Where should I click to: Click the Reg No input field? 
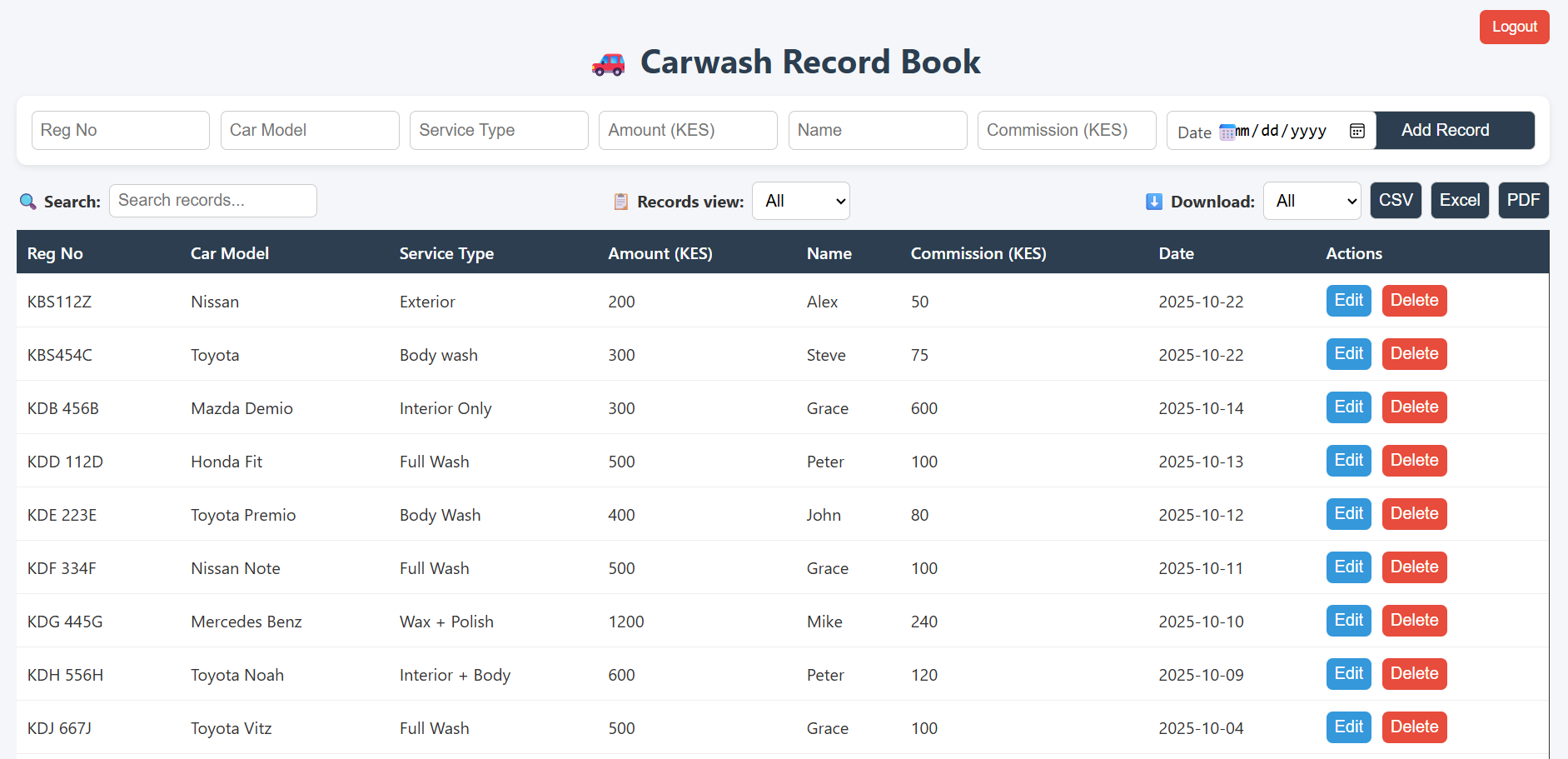click(120, 130)
